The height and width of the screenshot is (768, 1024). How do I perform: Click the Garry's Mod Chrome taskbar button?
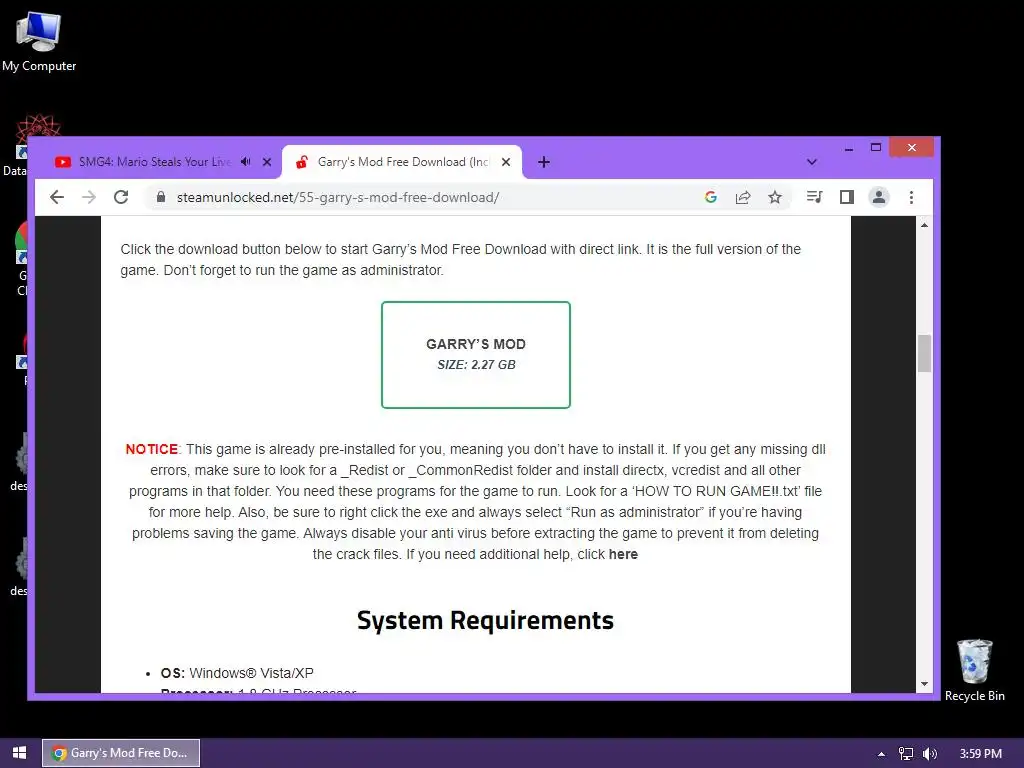pyautogui.click(x=121, y=753)
